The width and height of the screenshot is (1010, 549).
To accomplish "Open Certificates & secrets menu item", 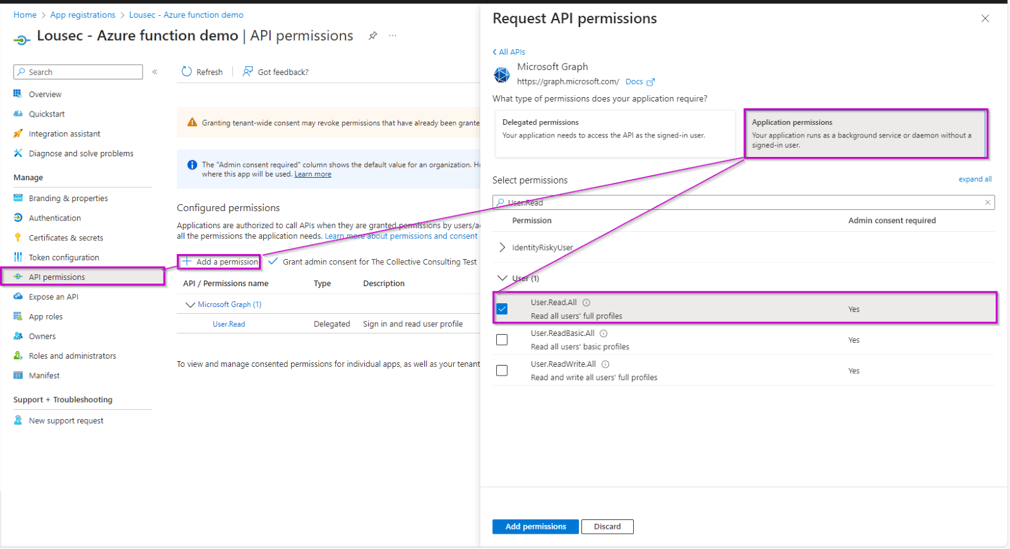I will tap(66, 237).
